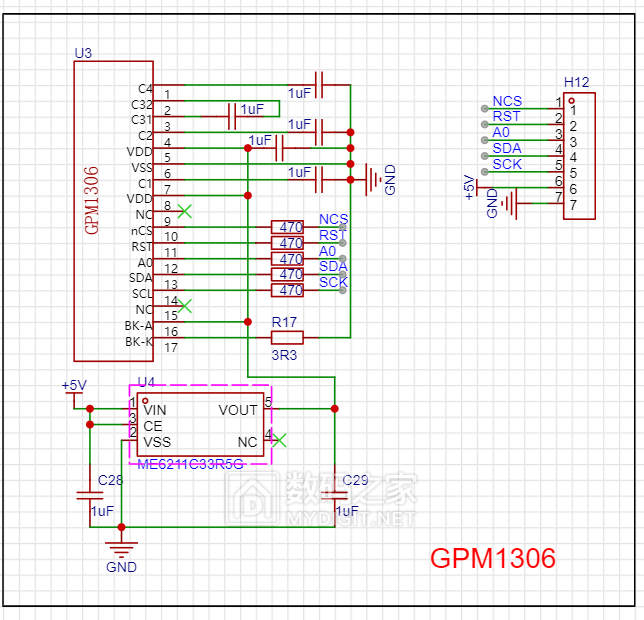
Task: Click the VOUT pin label on U4
Action: coord(238,410)
